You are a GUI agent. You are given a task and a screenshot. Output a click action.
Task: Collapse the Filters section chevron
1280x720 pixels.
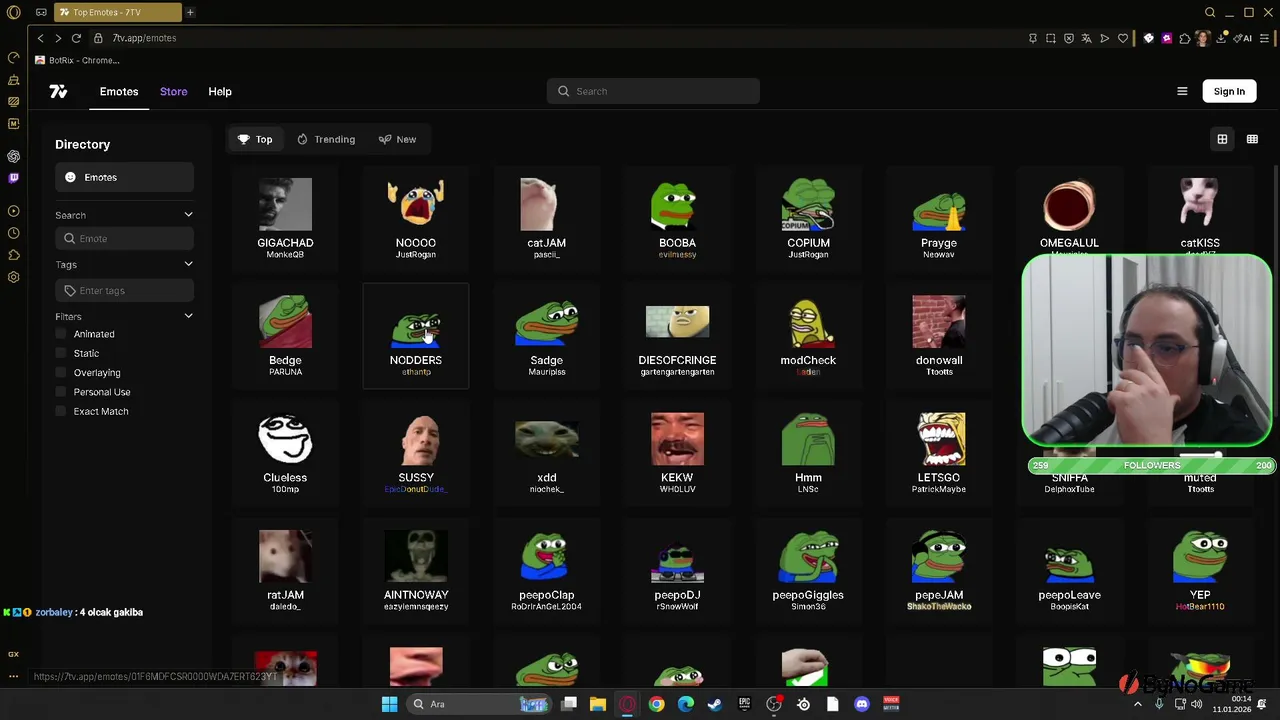(188, 316)
